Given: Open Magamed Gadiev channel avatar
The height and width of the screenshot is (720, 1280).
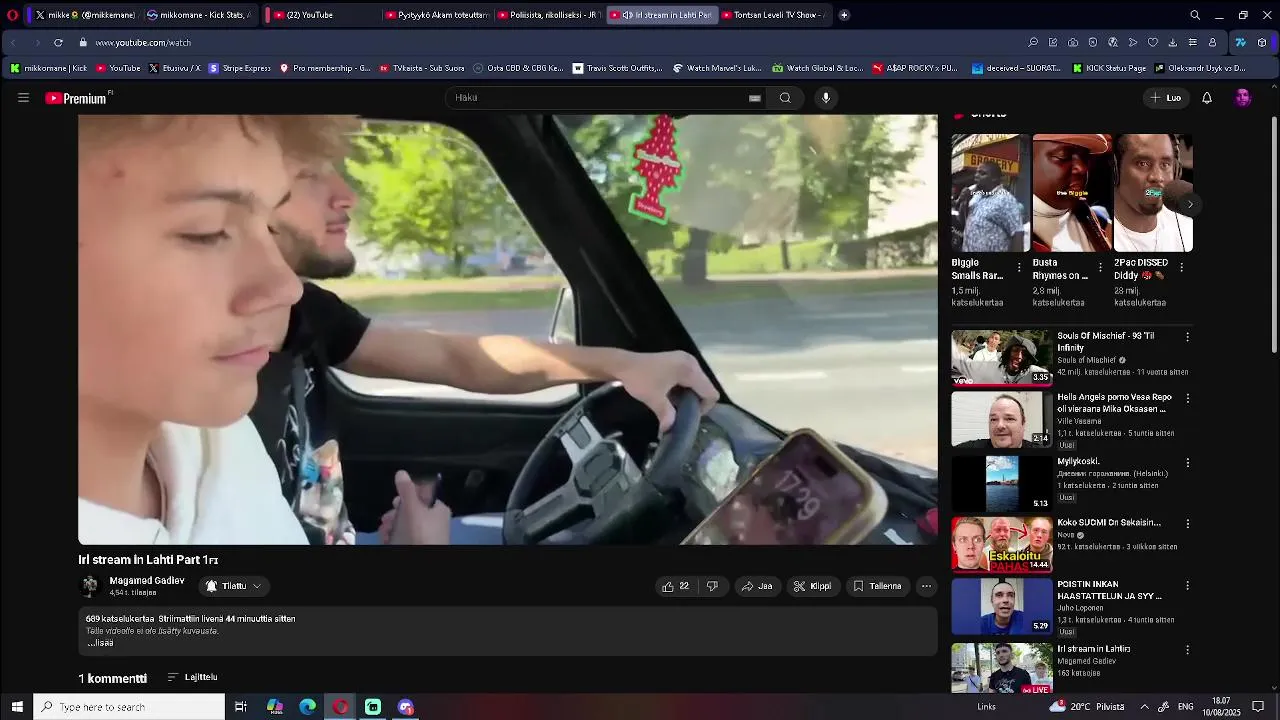Looking at the screenshot, I should click(89, 586).
